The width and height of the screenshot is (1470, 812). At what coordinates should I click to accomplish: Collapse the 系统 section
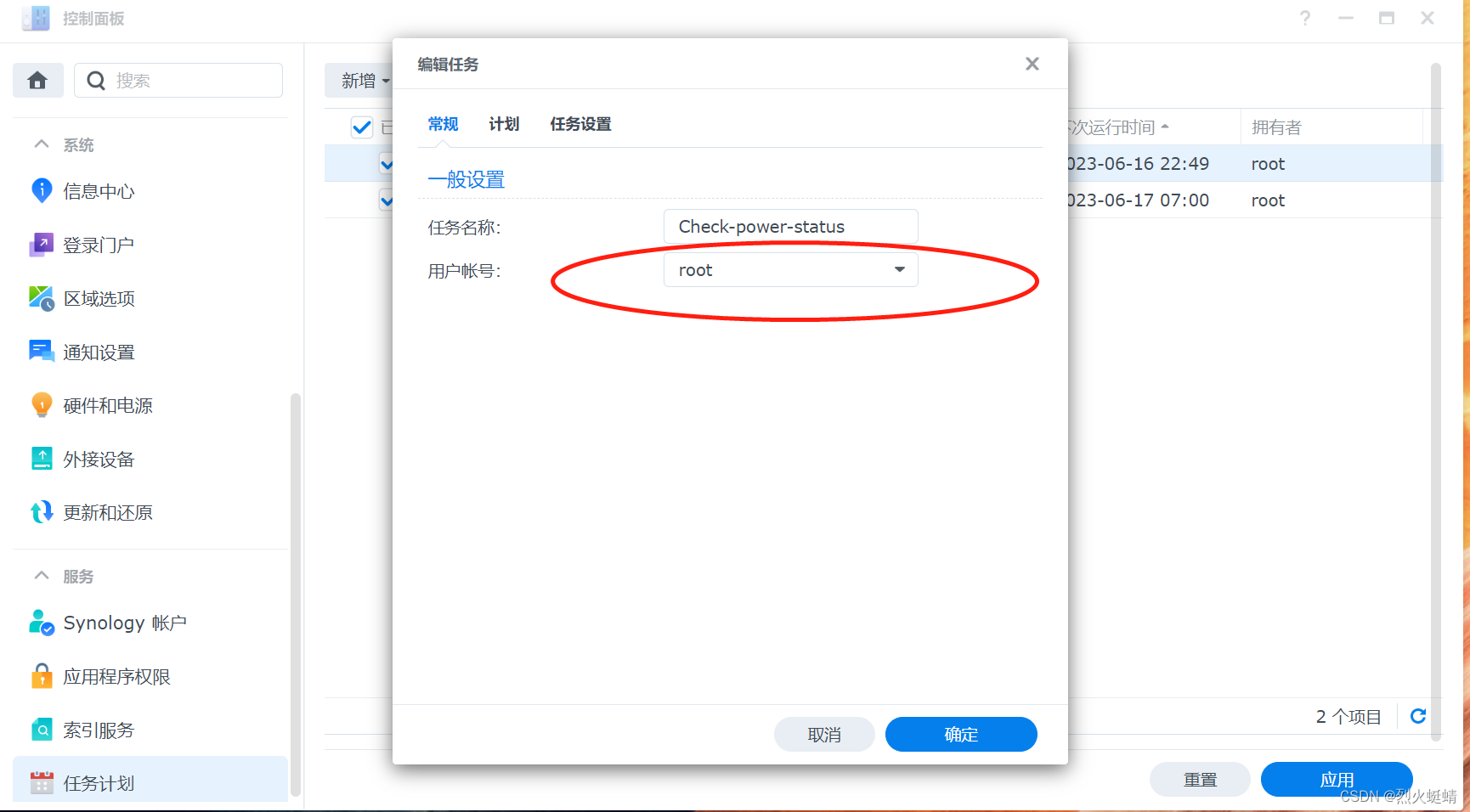tap(41, 144)
